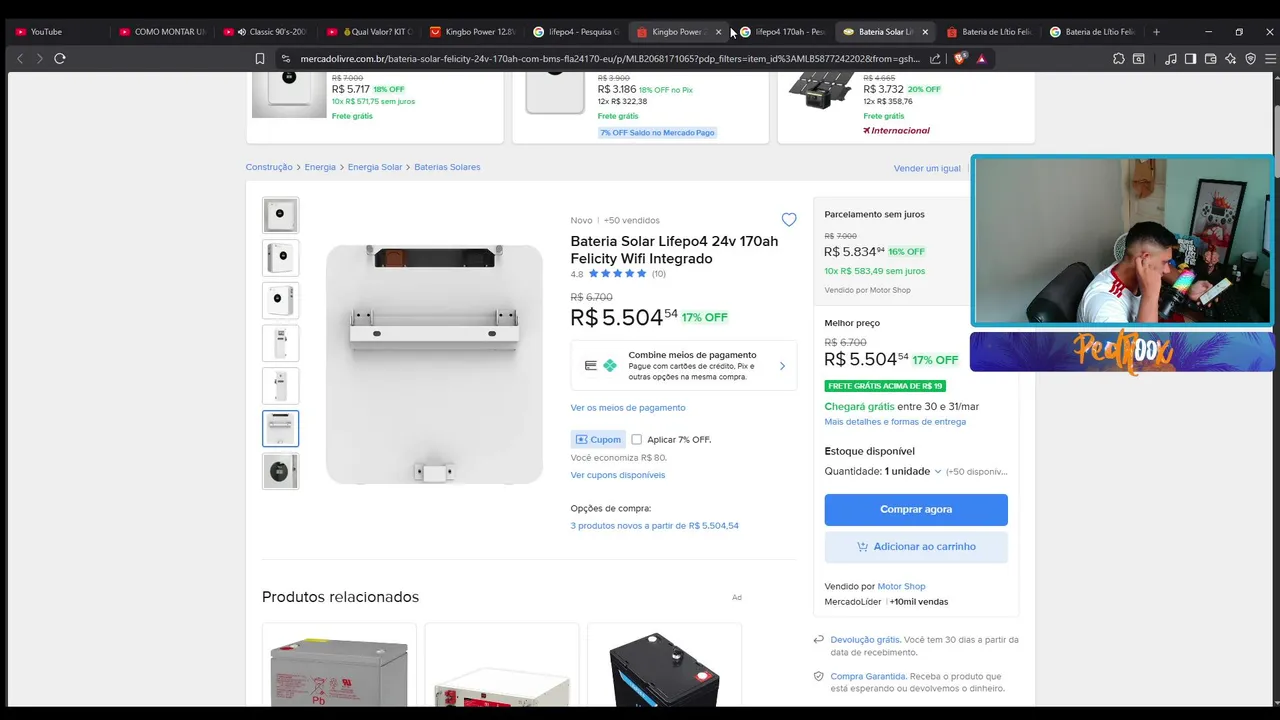1280x720 pixels.
Task: View site information icon in address bar
Action: pos(286,59)
